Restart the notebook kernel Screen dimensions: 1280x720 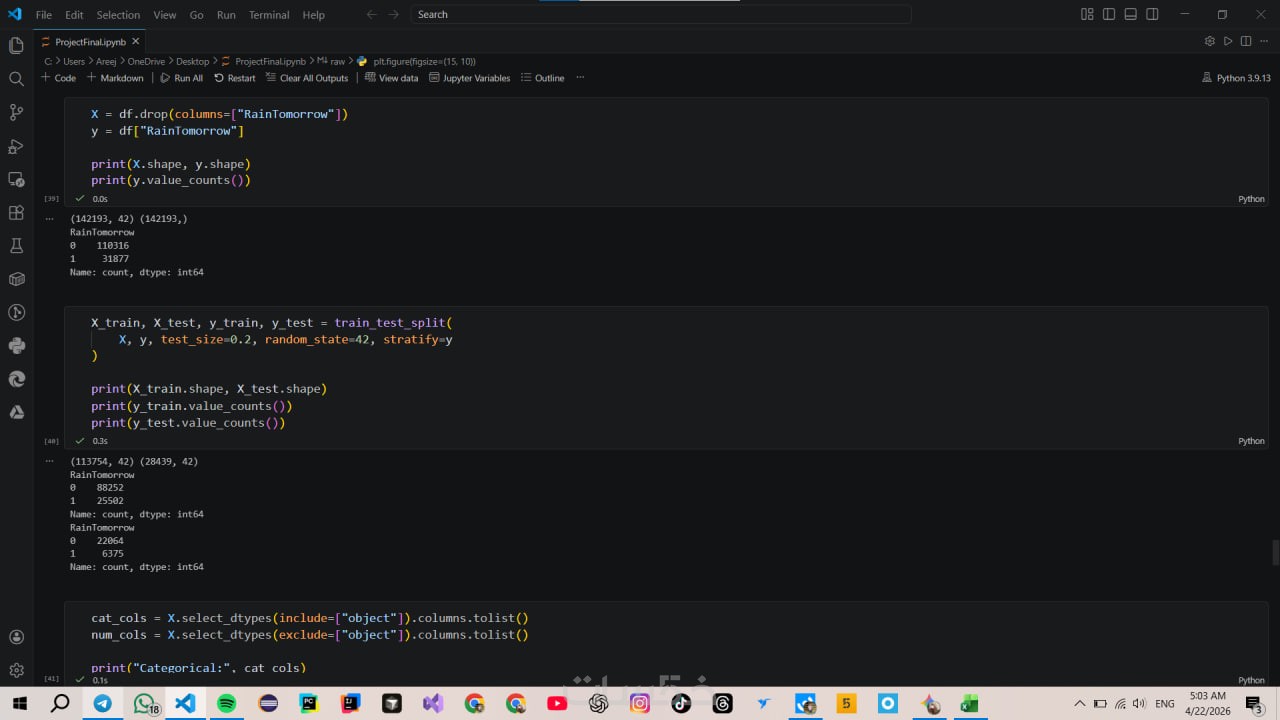coord(234,78)
